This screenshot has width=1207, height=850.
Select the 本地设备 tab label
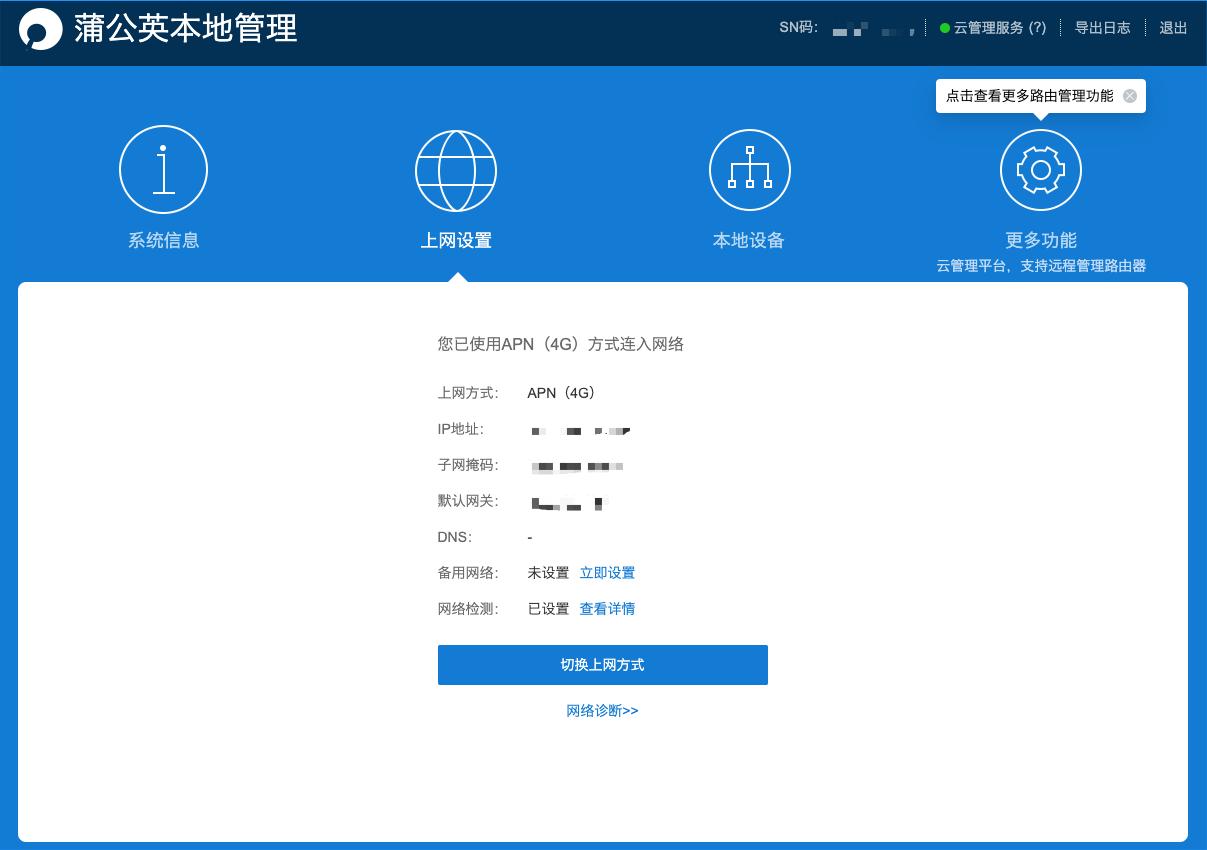coord(748,240)
